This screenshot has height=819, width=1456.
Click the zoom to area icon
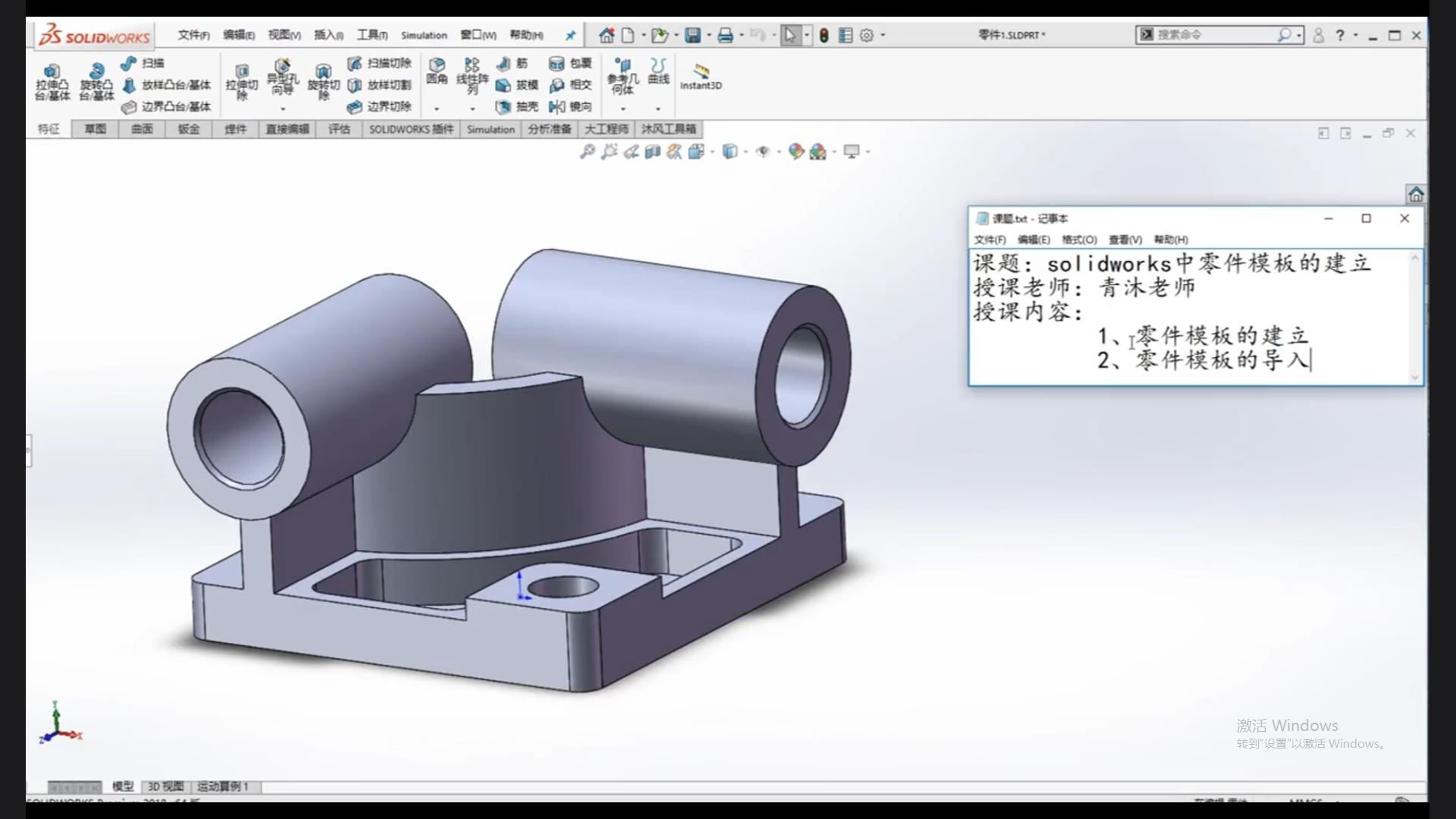609,152
